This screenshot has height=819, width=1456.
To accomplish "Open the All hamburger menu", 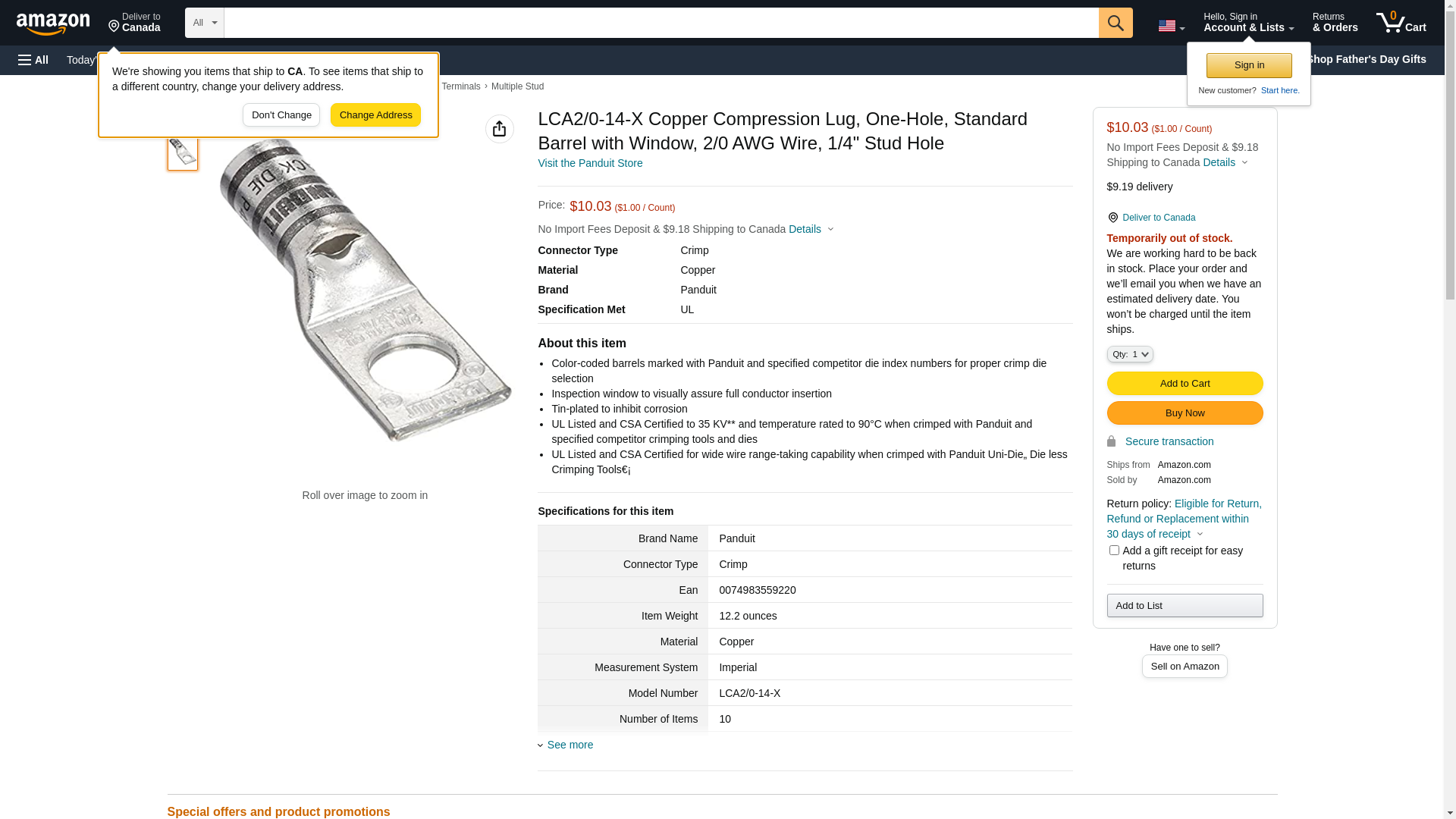I will click(33, 60).
